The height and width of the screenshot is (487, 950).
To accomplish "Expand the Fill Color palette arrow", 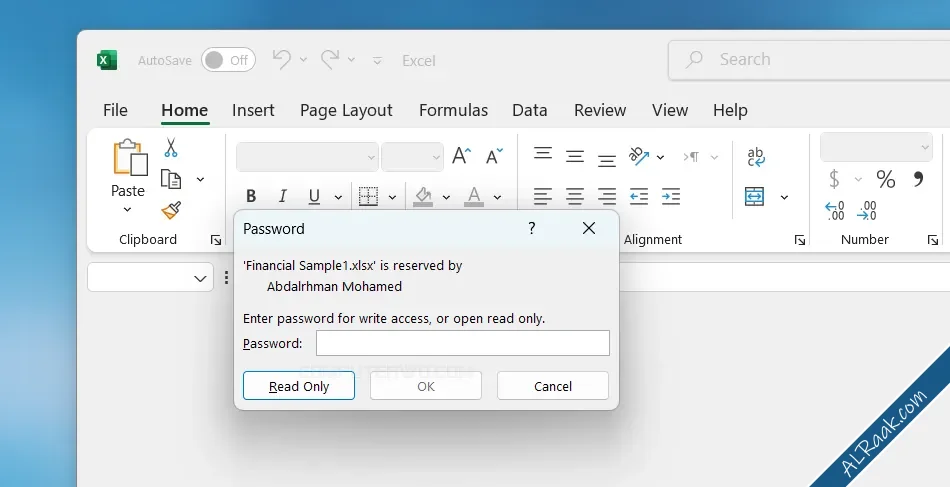I will point(446,197).
